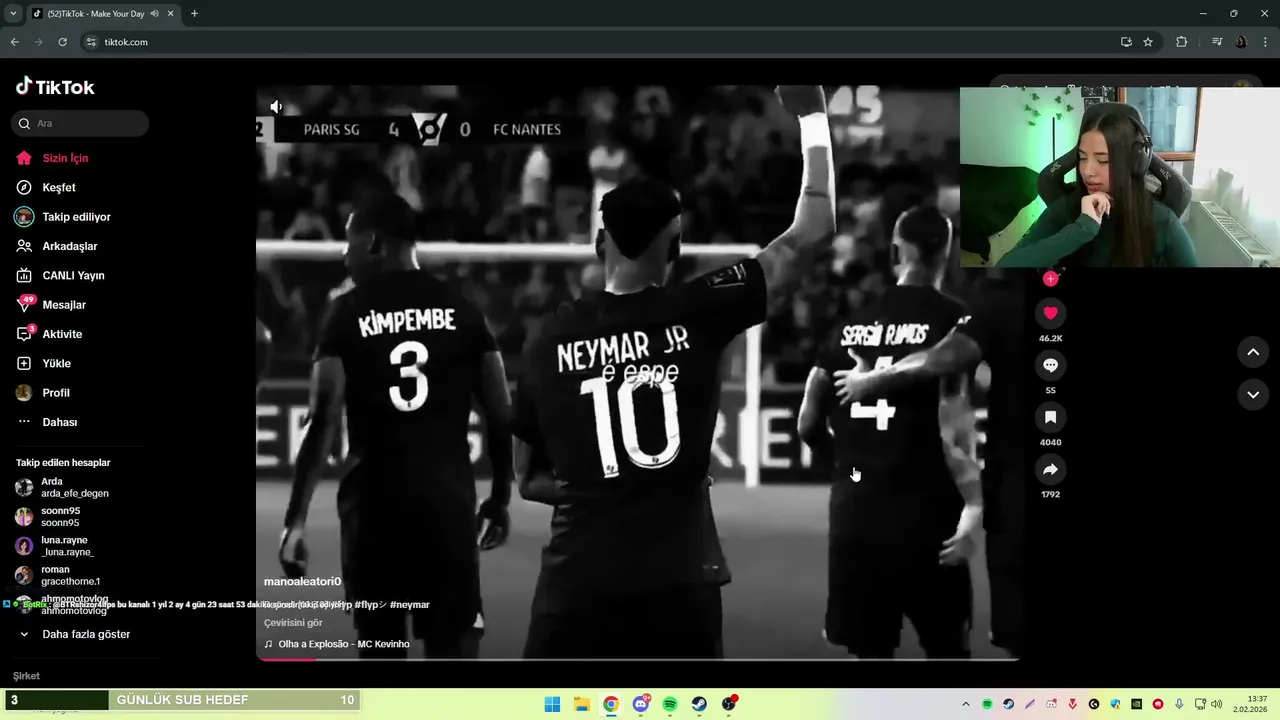Close the TikTok browser tab
Viewport: 1280px width, 720px height.
click(x=170, y=14)
